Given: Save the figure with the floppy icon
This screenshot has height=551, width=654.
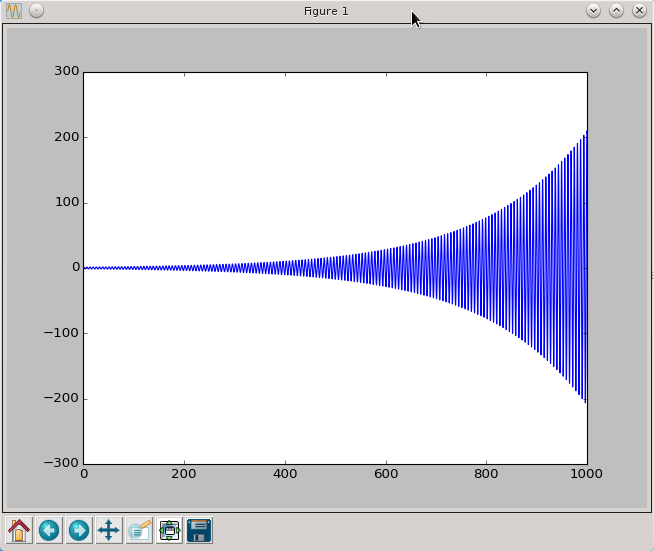Looking at the screenshot, I should (199, 530).
